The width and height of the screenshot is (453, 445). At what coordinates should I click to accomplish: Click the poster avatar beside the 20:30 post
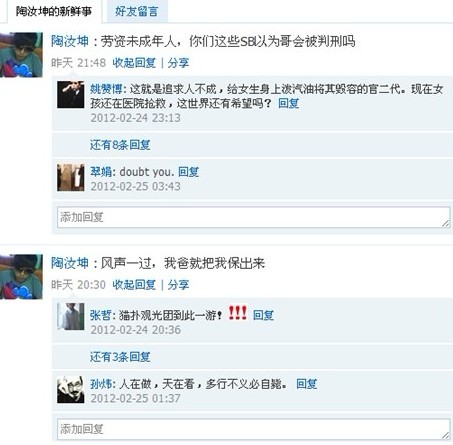tap(21, 277)
